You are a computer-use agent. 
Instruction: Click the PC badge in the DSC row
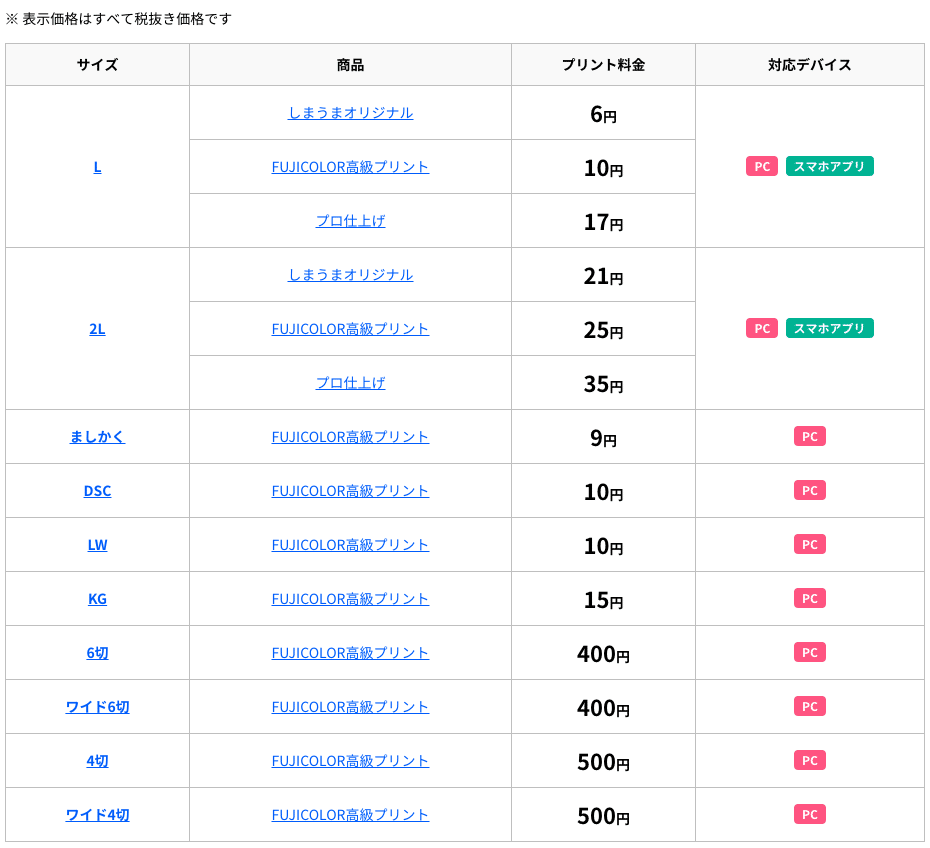point(809,490)
